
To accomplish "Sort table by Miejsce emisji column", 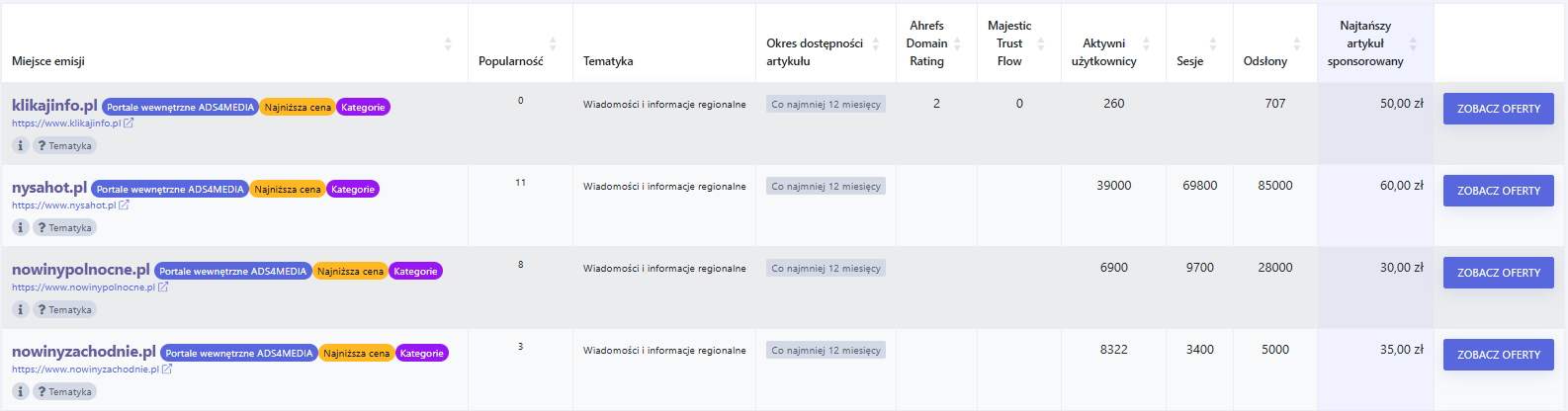I will [448, 43].
